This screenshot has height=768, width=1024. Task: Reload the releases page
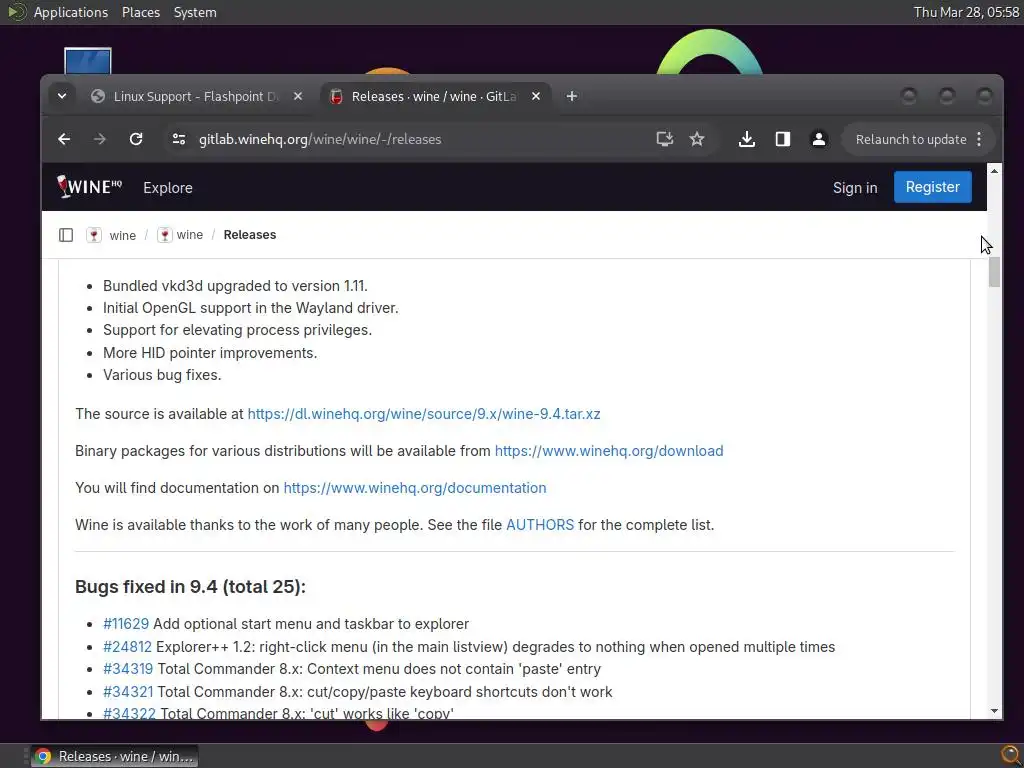136,139
